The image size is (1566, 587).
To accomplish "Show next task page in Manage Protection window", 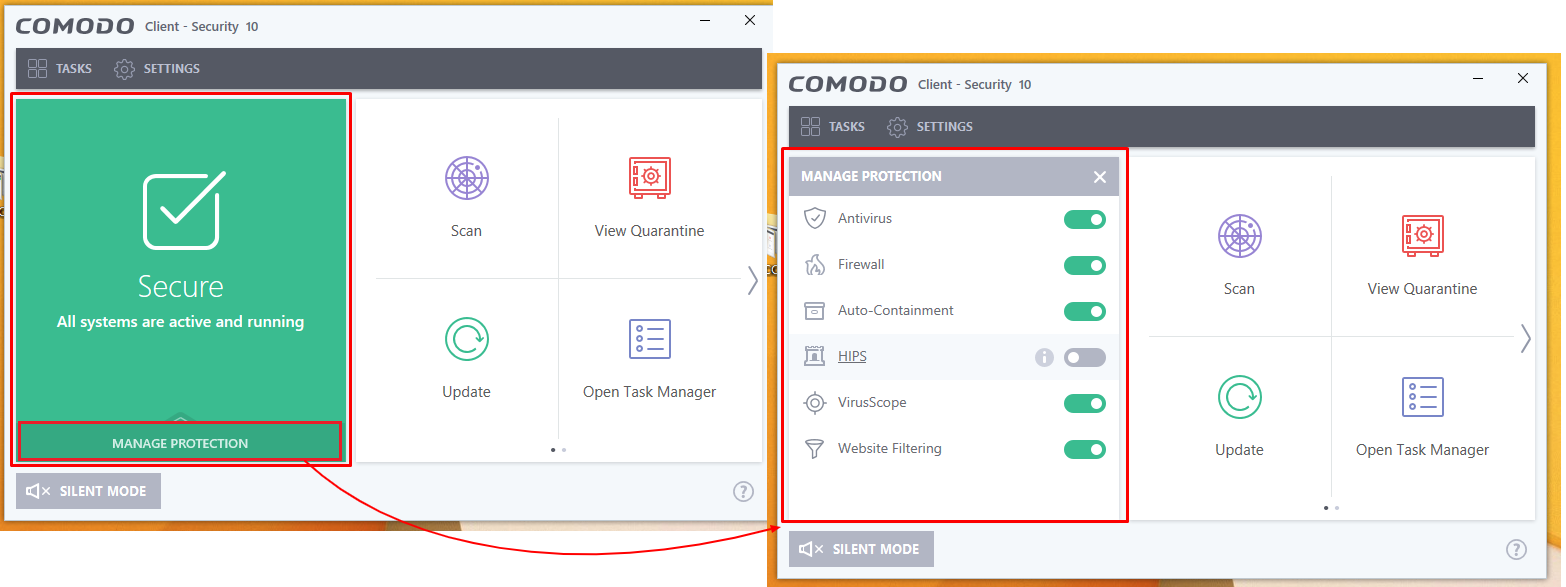I will pos(1525,339).
